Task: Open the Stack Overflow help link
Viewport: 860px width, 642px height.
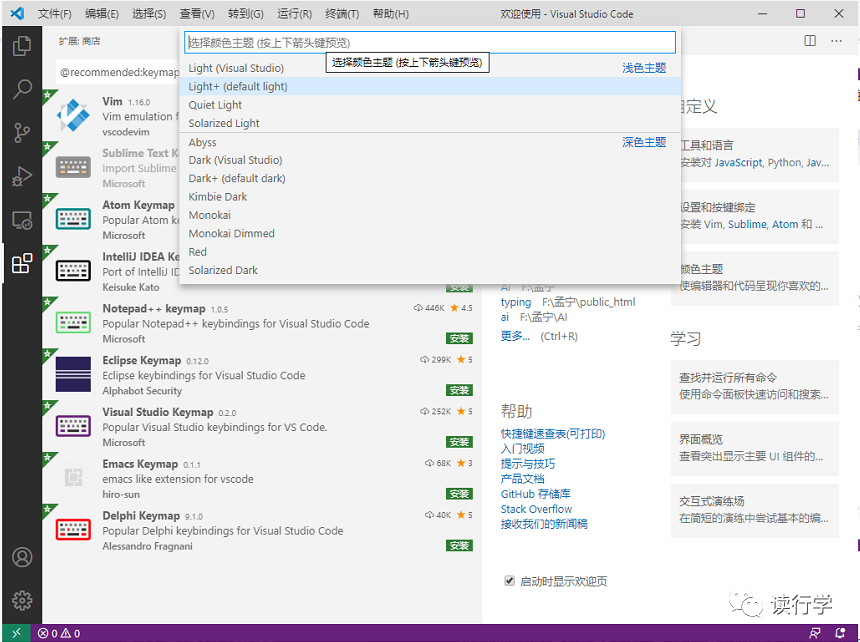Action: click(536, 509)
